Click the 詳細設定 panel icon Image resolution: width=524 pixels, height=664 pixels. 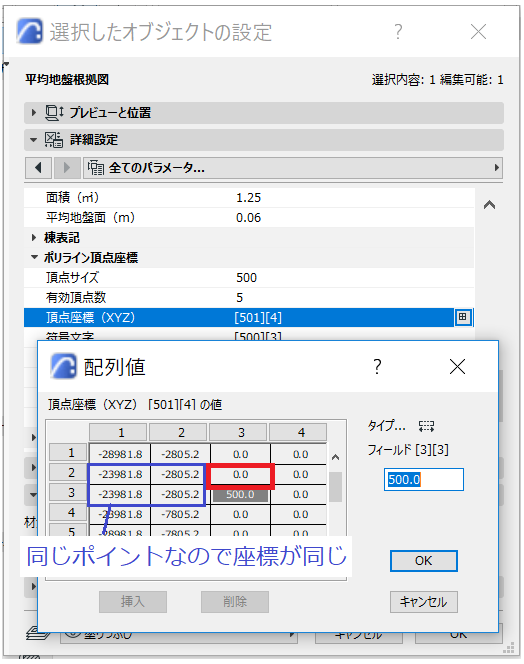pyautogui.click(x=54, y=140)
